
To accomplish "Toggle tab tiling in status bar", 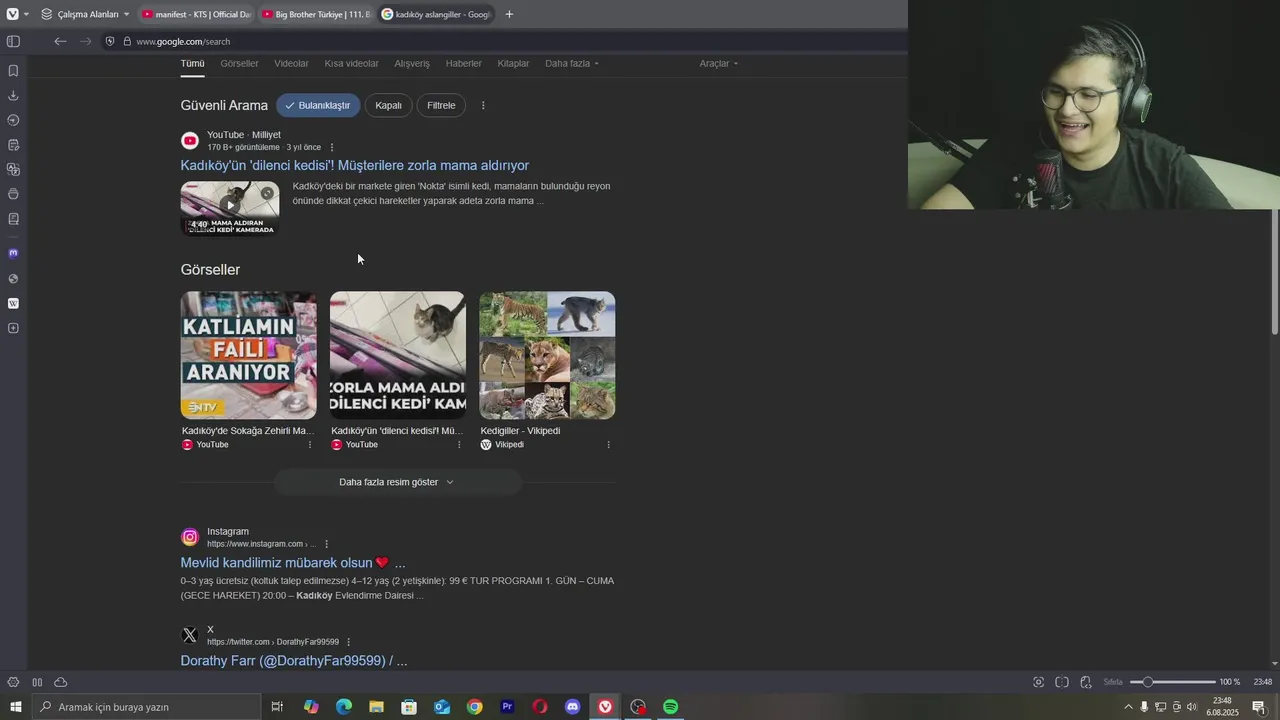I will 37,682.
